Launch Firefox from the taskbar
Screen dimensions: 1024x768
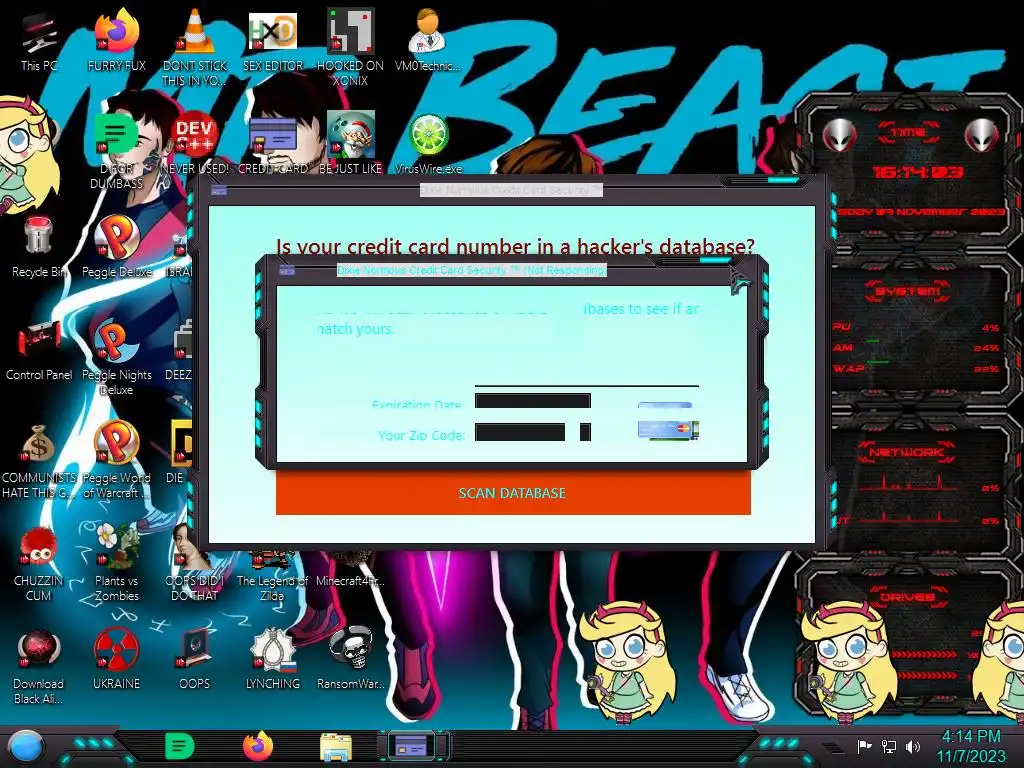pos(258,746)
